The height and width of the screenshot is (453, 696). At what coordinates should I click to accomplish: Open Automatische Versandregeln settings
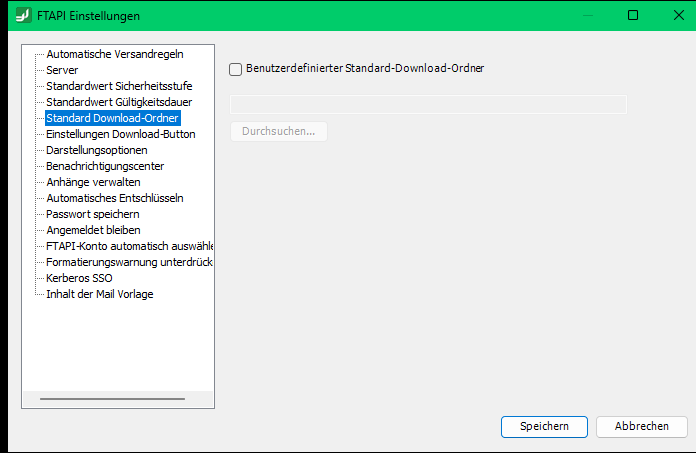(x=115, y=54)
